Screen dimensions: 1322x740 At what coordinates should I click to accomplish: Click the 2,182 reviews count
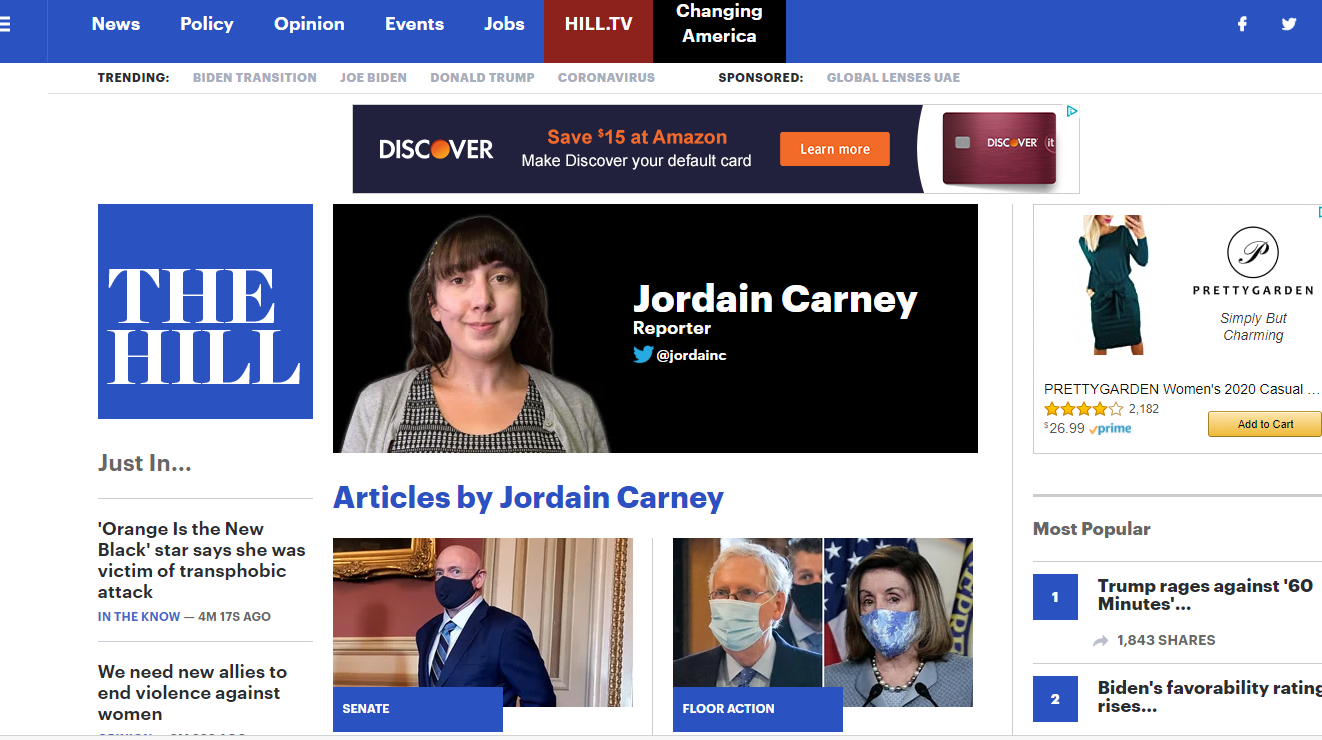(1144, 409)
